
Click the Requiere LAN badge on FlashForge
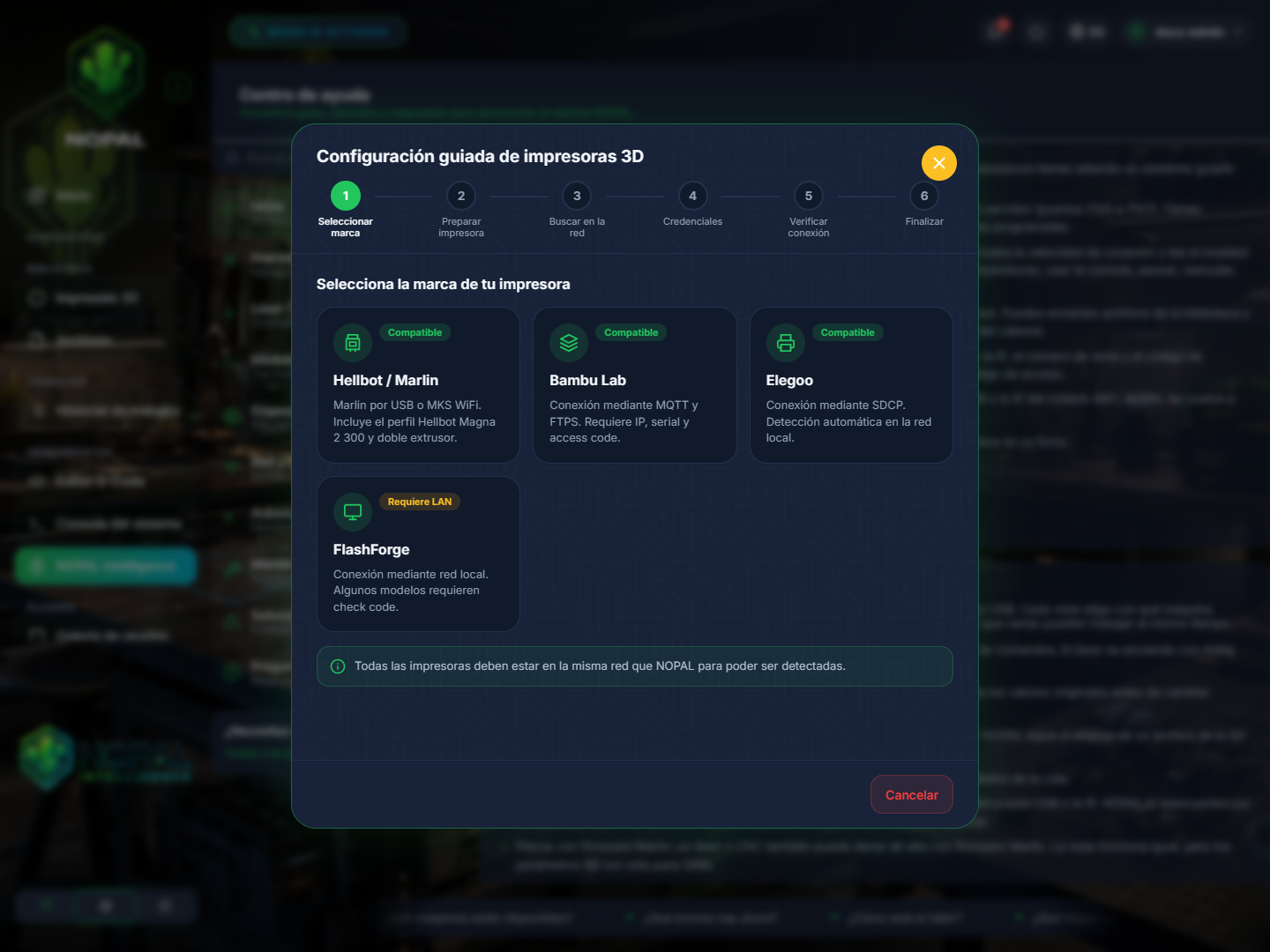[x=420, y=502]
